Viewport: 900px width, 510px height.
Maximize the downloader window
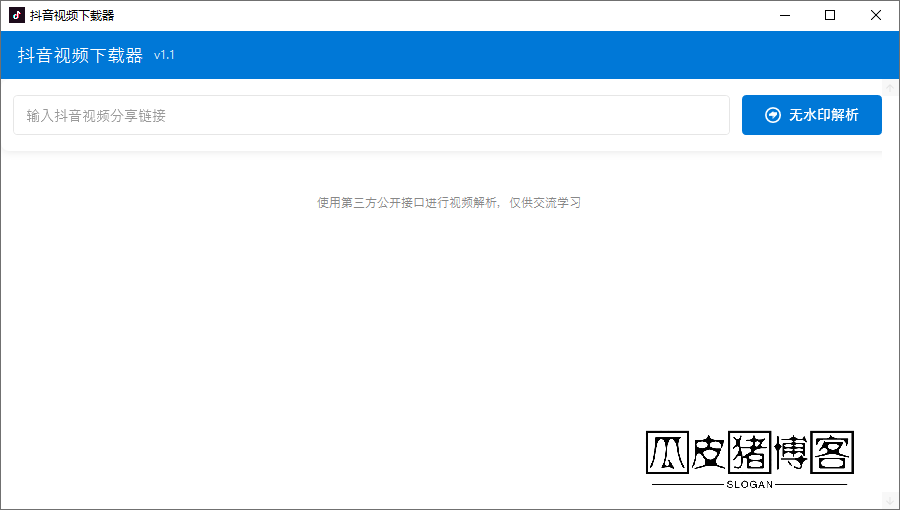[830, 15]
